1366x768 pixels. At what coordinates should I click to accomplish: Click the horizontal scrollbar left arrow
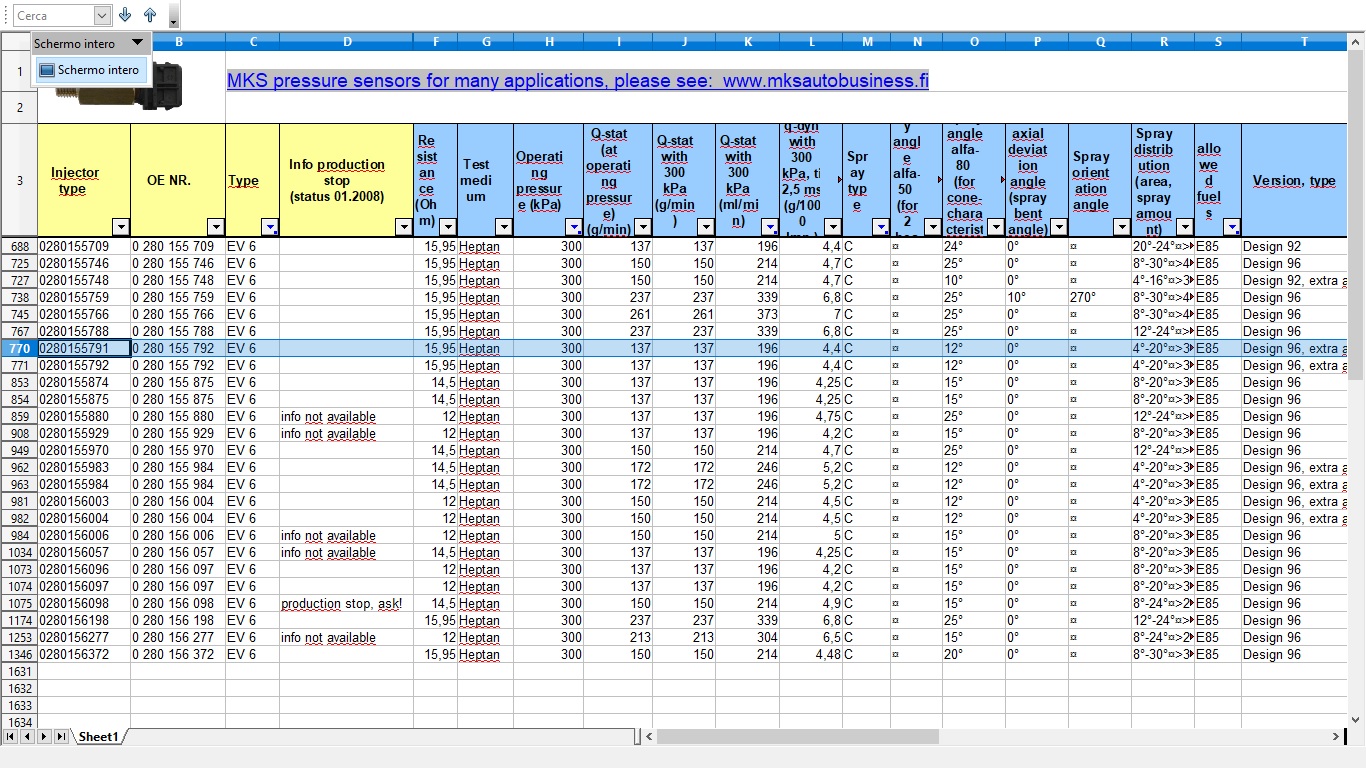(x=649, y=737)
